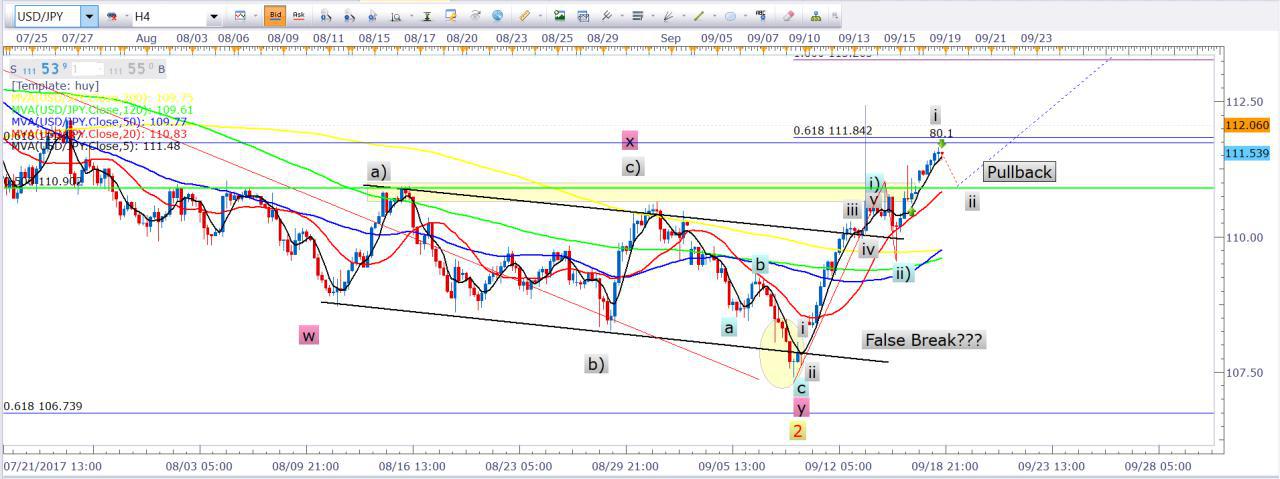Open chart type dropdown arrow
This screenshot has height=479, width=1280.
(x=254, y=16)
